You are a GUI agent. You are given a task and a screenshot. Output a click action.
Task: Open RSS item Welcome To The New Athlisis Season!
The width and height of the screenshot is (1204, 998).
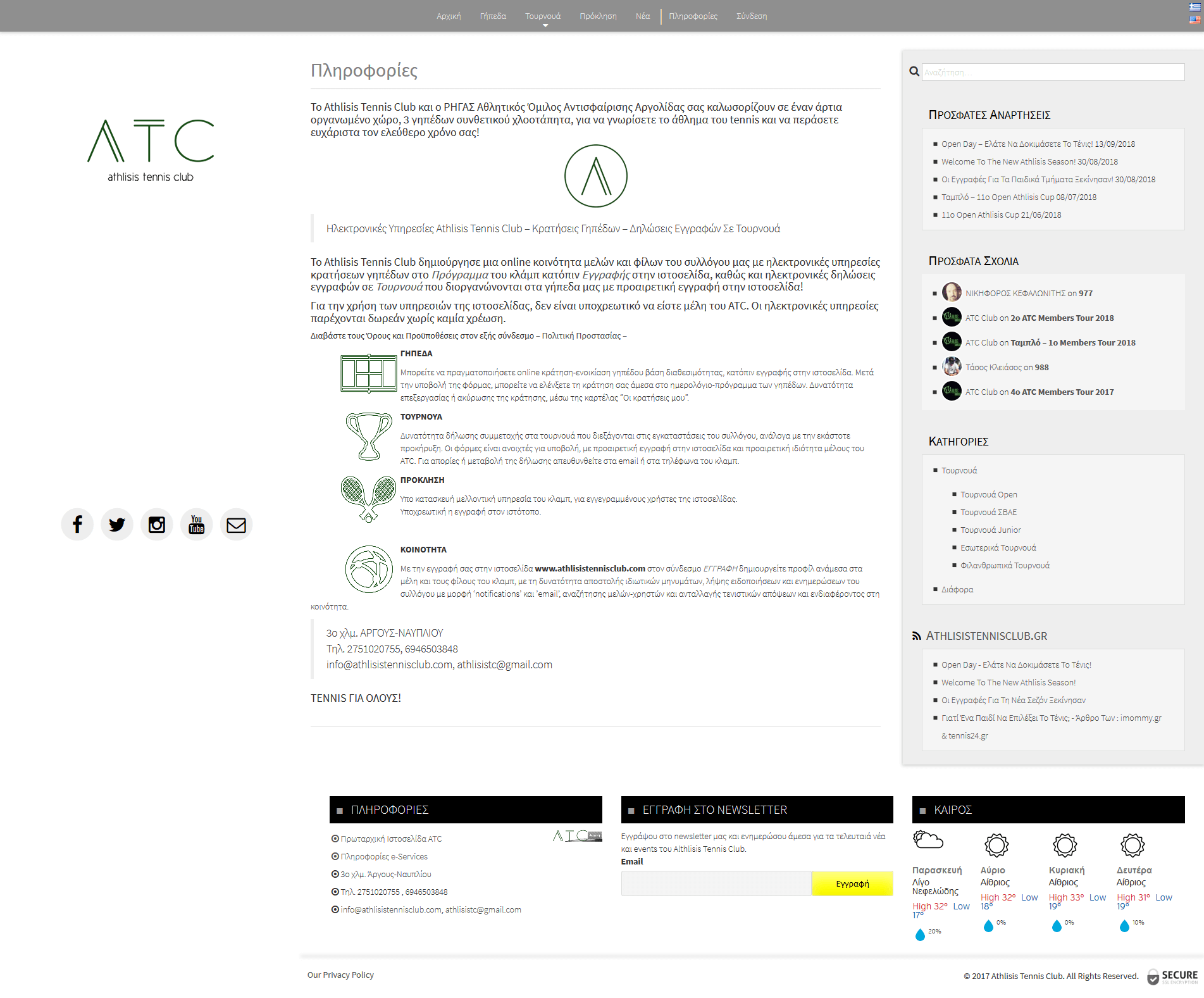1009,683
